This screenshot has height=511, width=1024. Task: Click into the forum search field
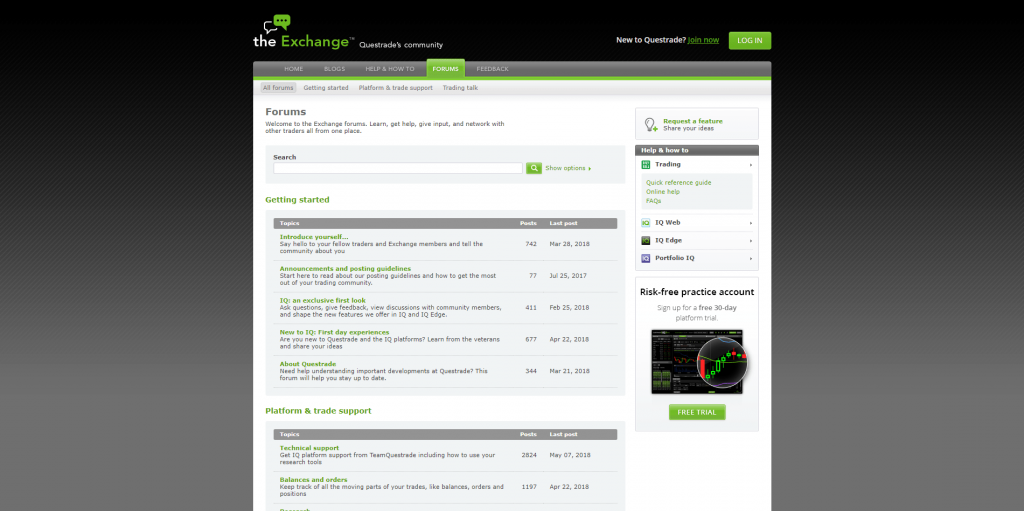pos(398,168)
